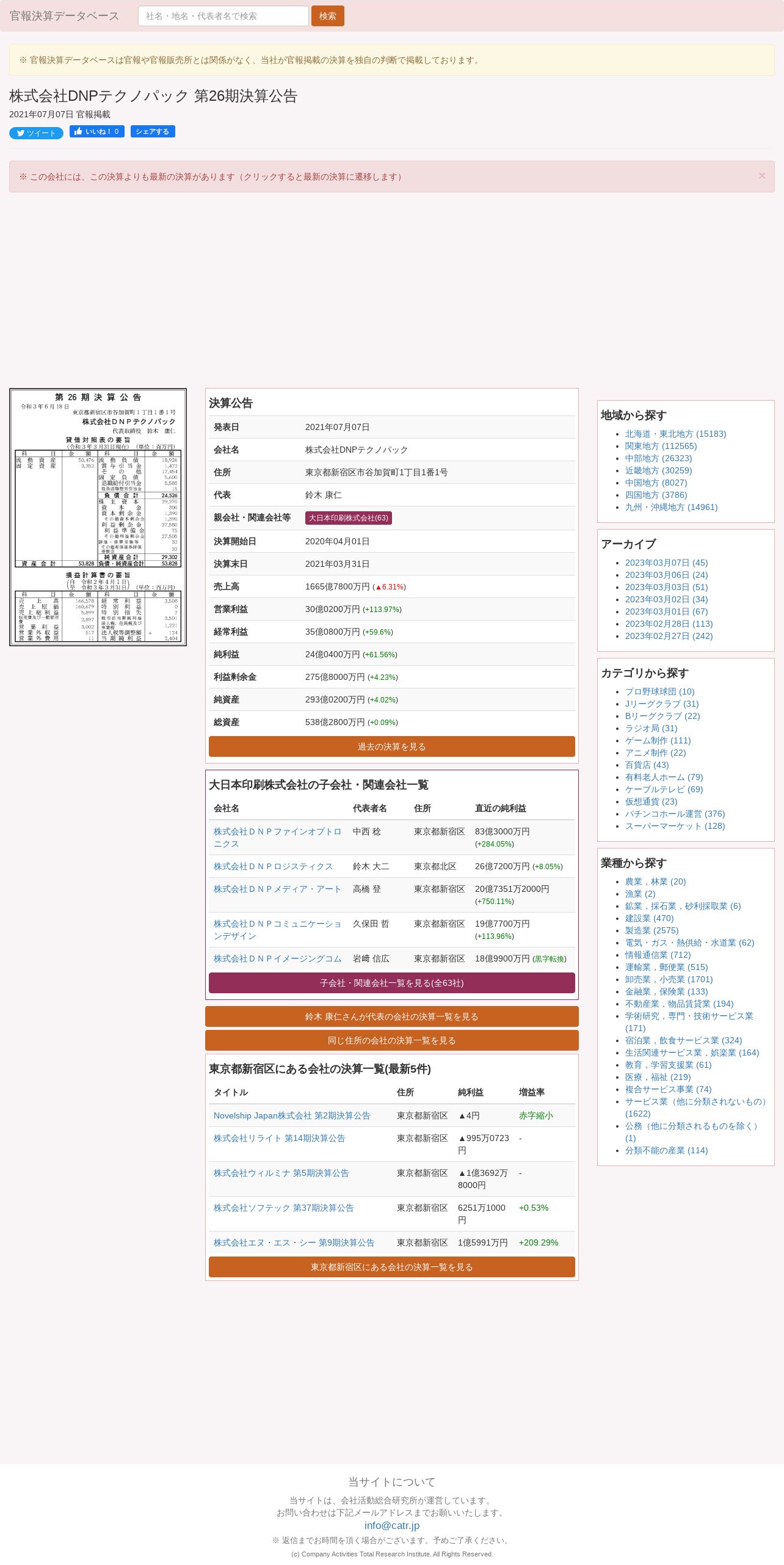Browse 農業，林業 (20) industry
This screenshot has width=784, height=1565.
coord(655,881)
